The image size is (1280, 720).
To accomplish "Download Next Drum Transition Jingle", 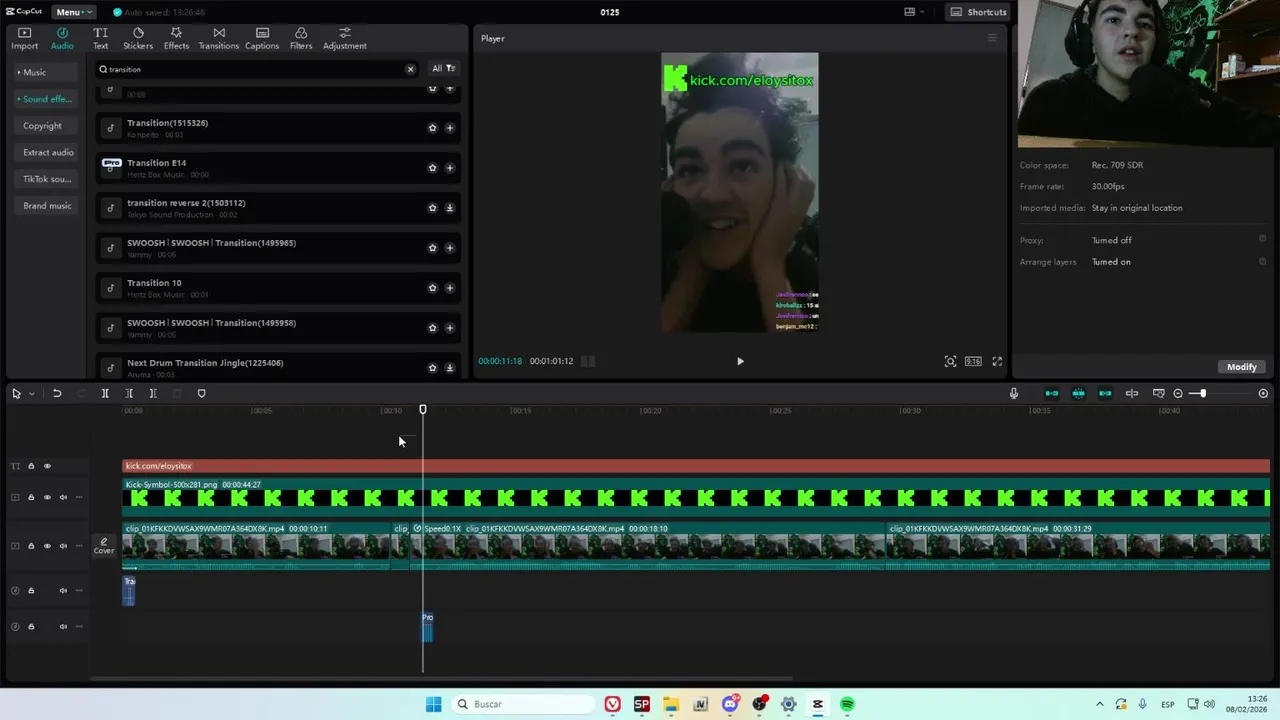I will (x=449, y=368).
